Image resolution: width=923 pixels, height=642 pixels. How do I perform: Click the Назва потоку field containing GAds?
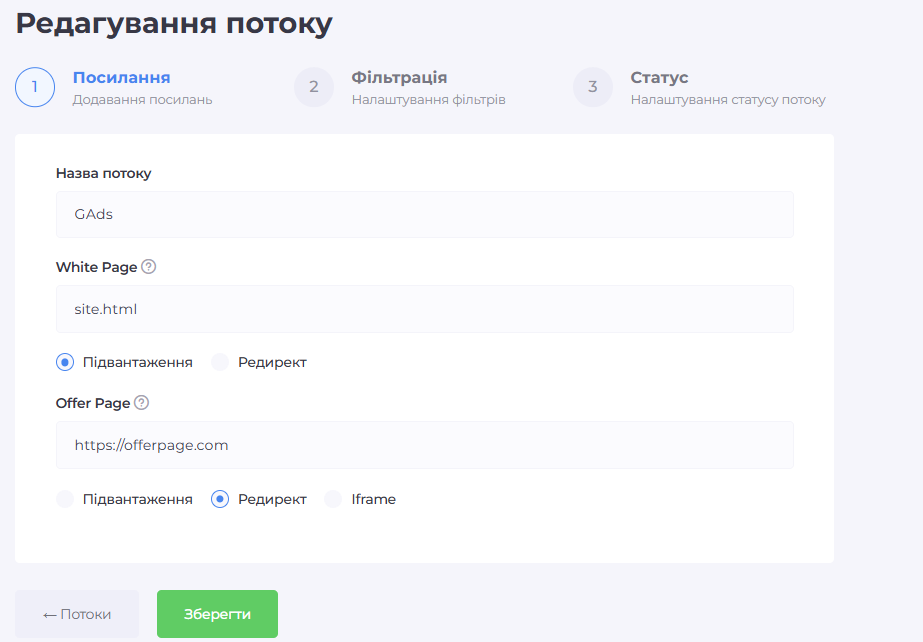coord(424,214)
